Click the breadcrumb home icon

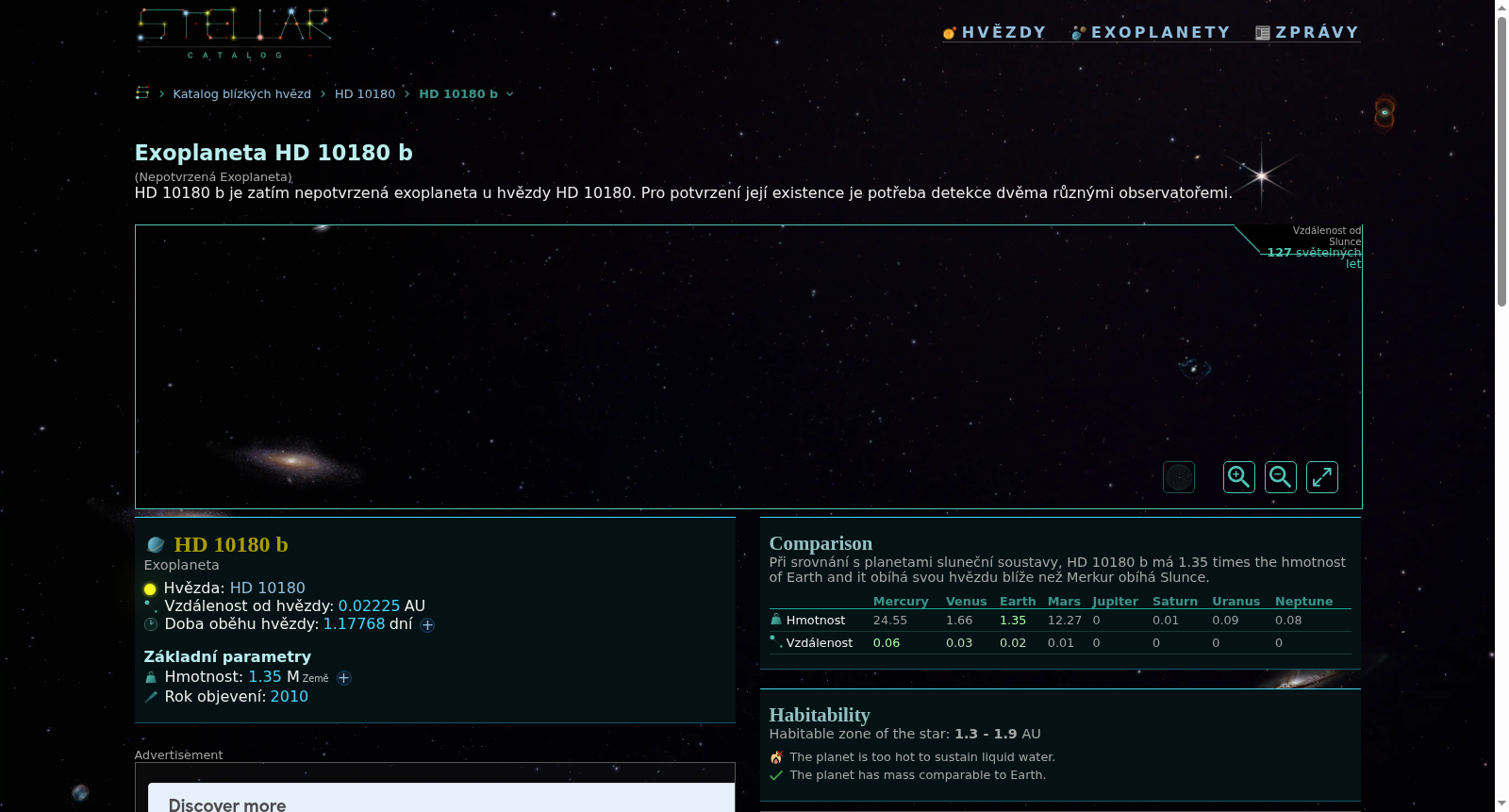(142, 93)
